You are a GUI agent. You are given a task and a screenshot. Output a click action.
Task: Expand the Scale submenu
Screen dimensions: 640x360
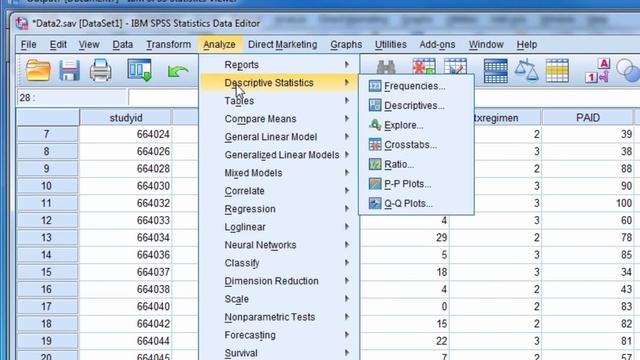coord(280,299)
